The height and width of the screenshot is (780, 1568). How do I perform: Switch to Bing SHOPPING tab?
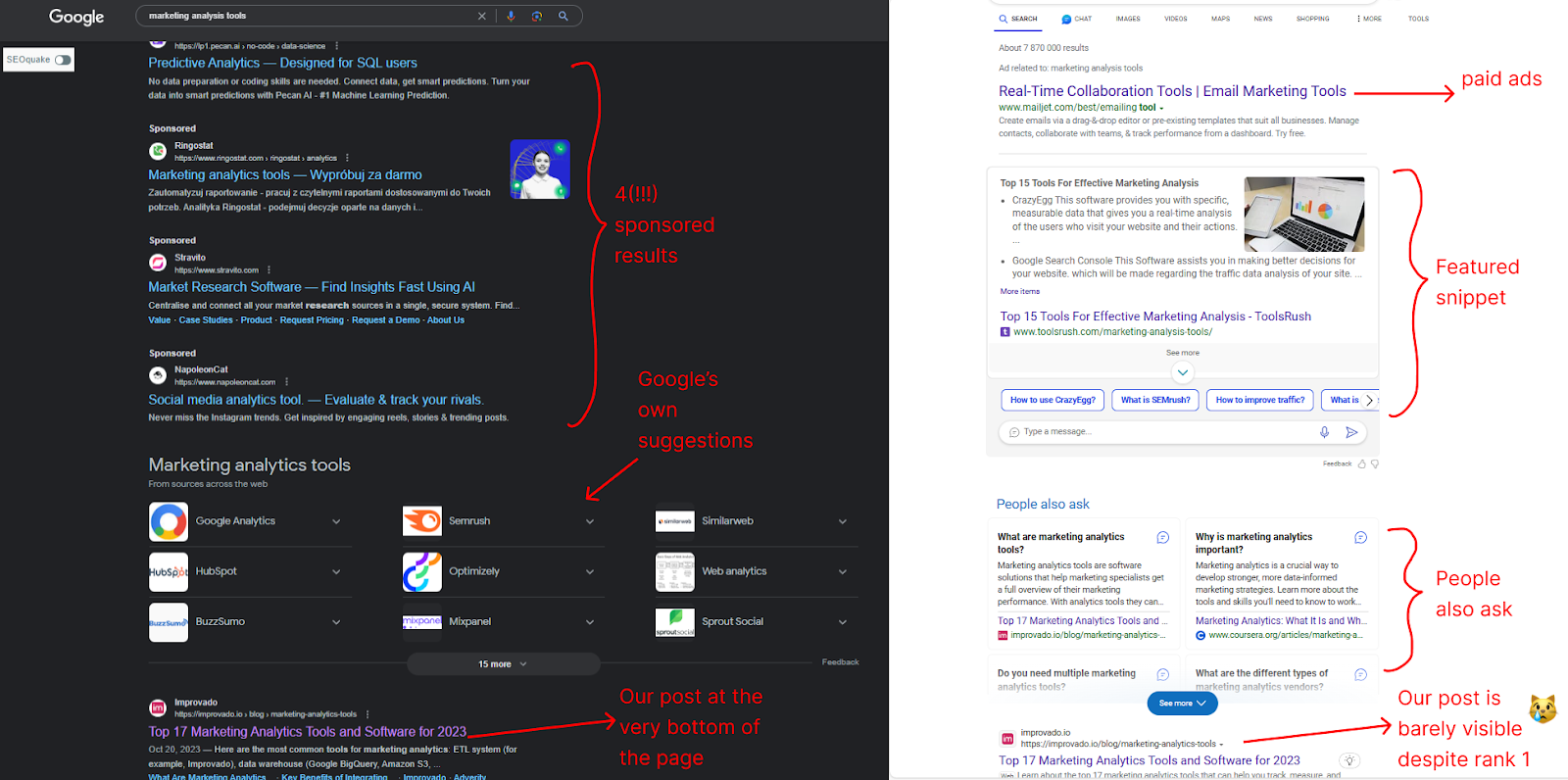pos(1313,19)
